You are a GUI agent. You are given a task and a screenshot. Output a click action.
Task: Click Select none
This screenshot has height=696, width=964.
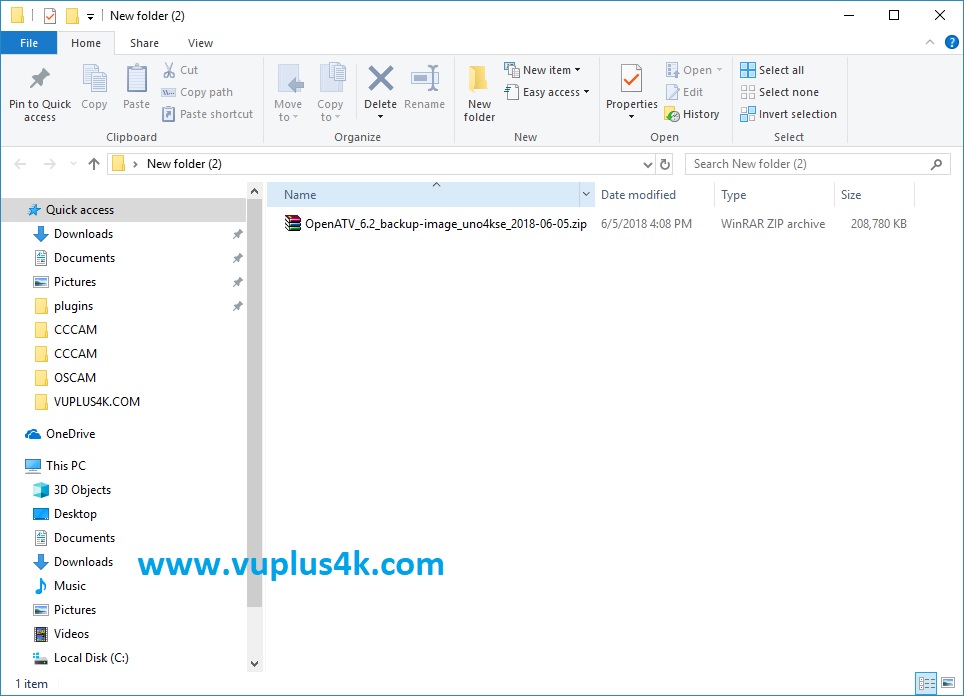coord(780,92)
